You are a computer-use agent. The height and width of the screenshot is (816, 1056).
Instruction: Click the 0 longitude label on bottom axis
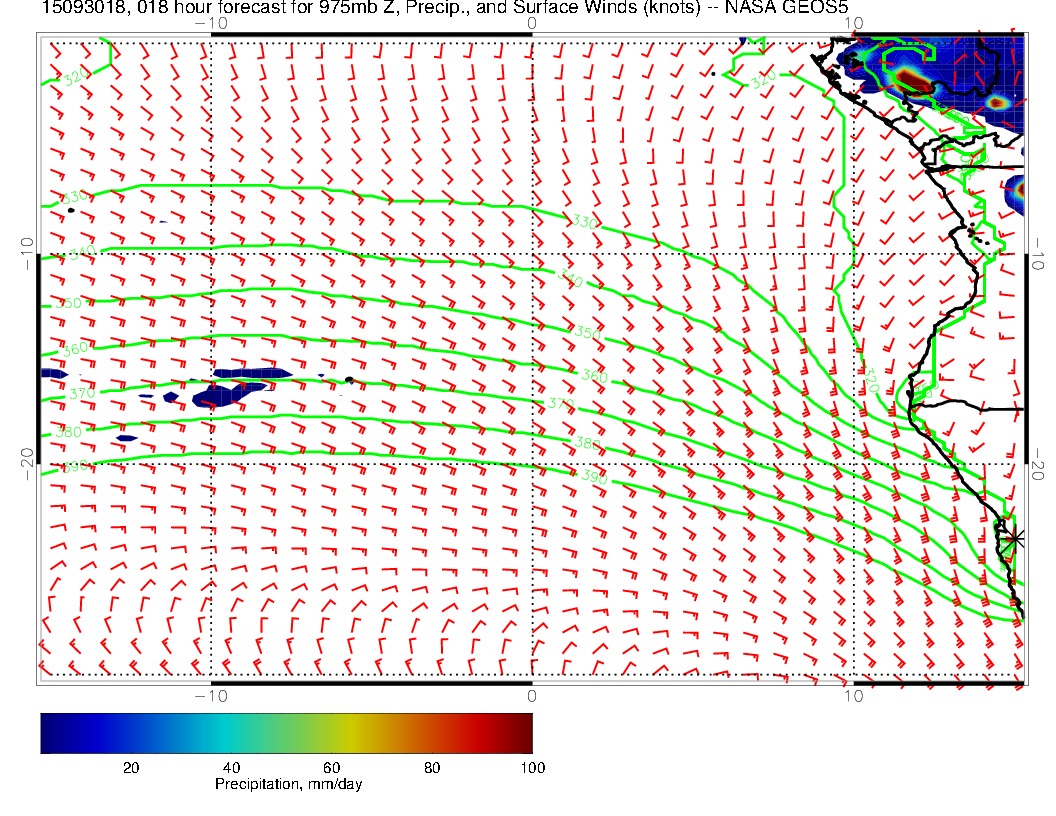531,695
